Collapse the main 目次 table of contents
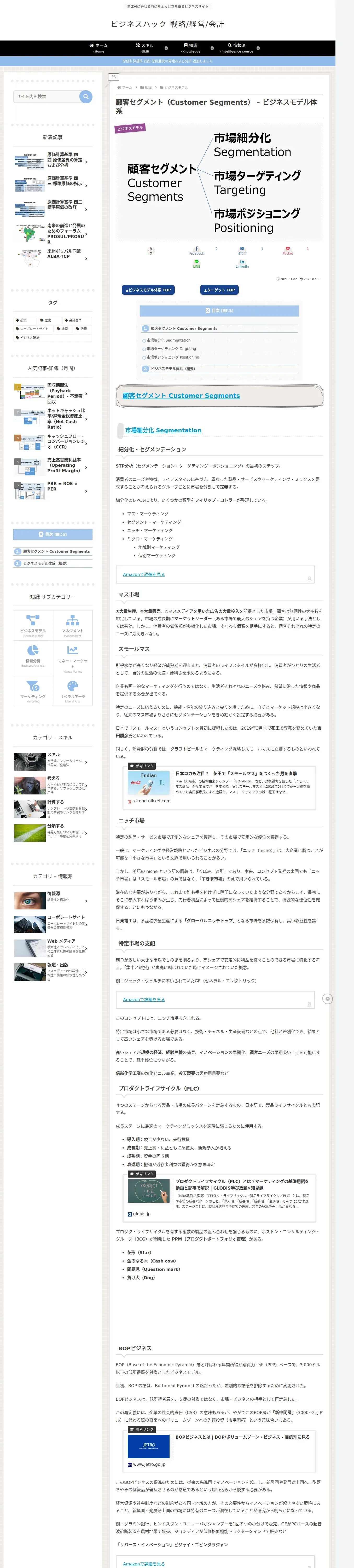Screen dimensions: 354x1568 point(219,310)
